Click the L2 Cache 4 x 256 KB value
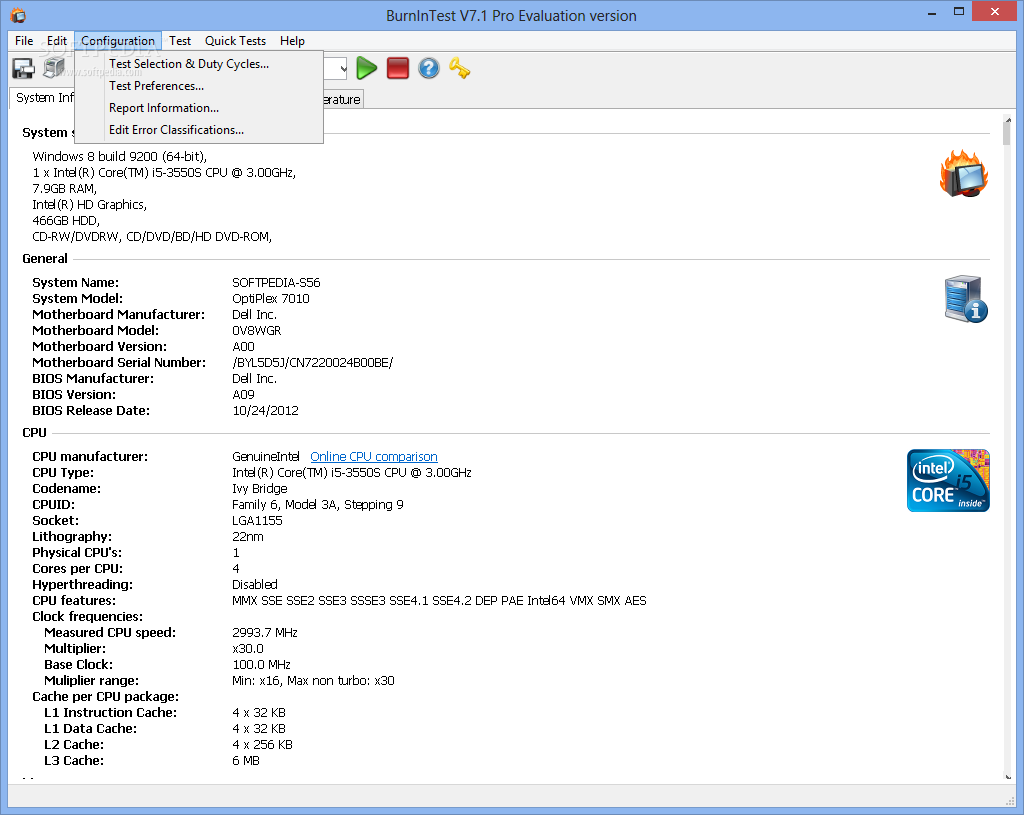 [x=262, y=744]
